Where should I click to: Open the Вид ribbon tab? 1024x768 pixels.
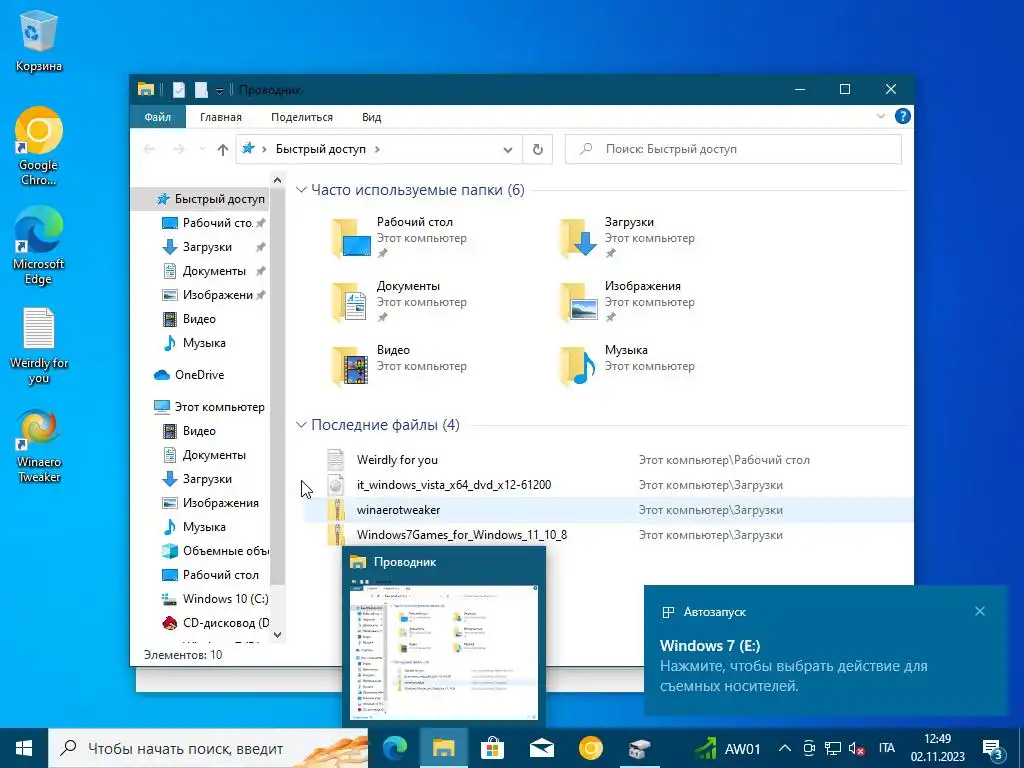point(372,117)
